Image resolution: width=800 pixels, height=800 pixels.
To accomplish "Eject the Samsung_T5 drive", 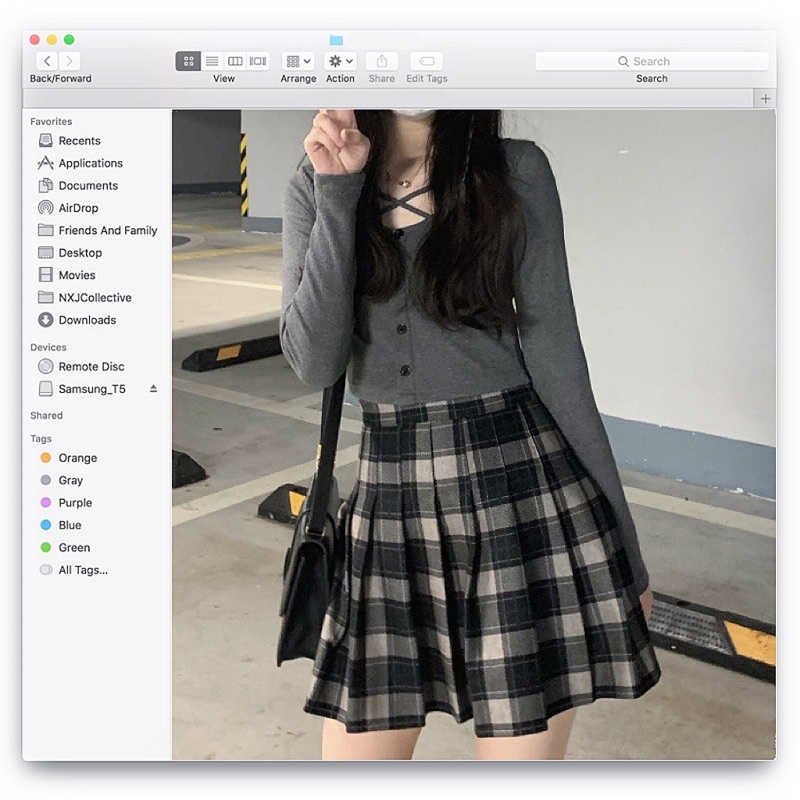I will click(x=153, y=389).
